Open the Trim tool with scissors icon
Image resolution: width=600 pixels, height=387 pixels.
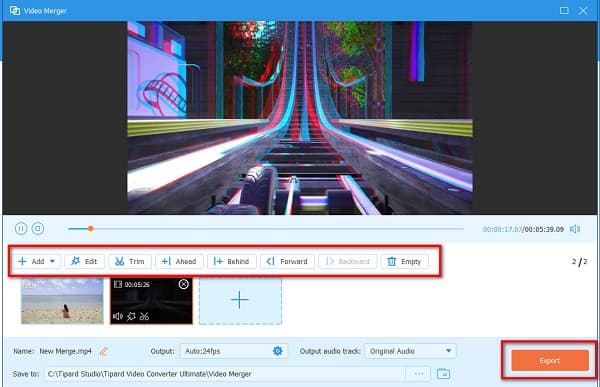click(130, 261)
